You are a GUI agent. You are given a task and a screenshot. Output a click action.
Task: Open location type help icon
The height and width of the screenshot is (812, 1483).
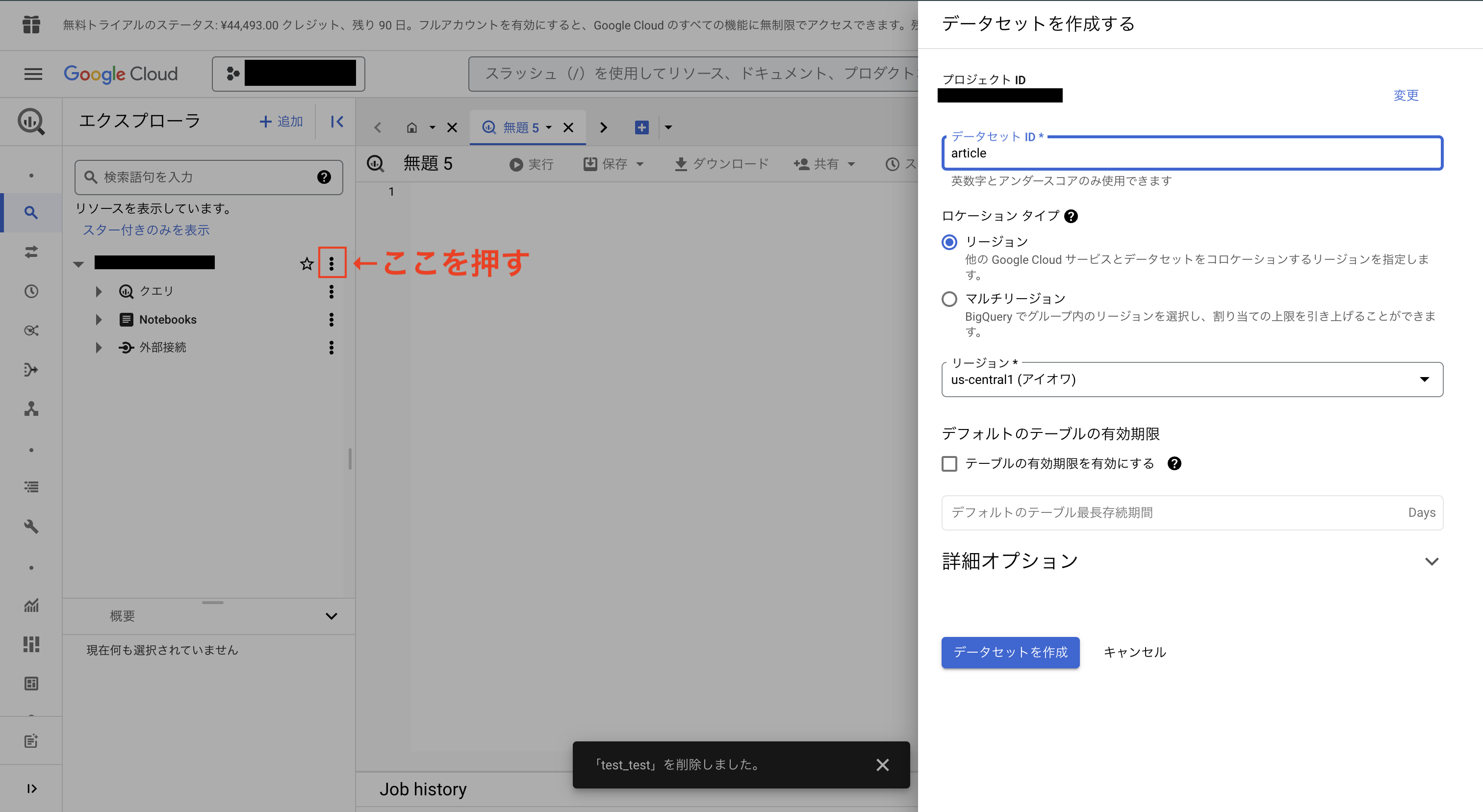[x=1071, y=216]
